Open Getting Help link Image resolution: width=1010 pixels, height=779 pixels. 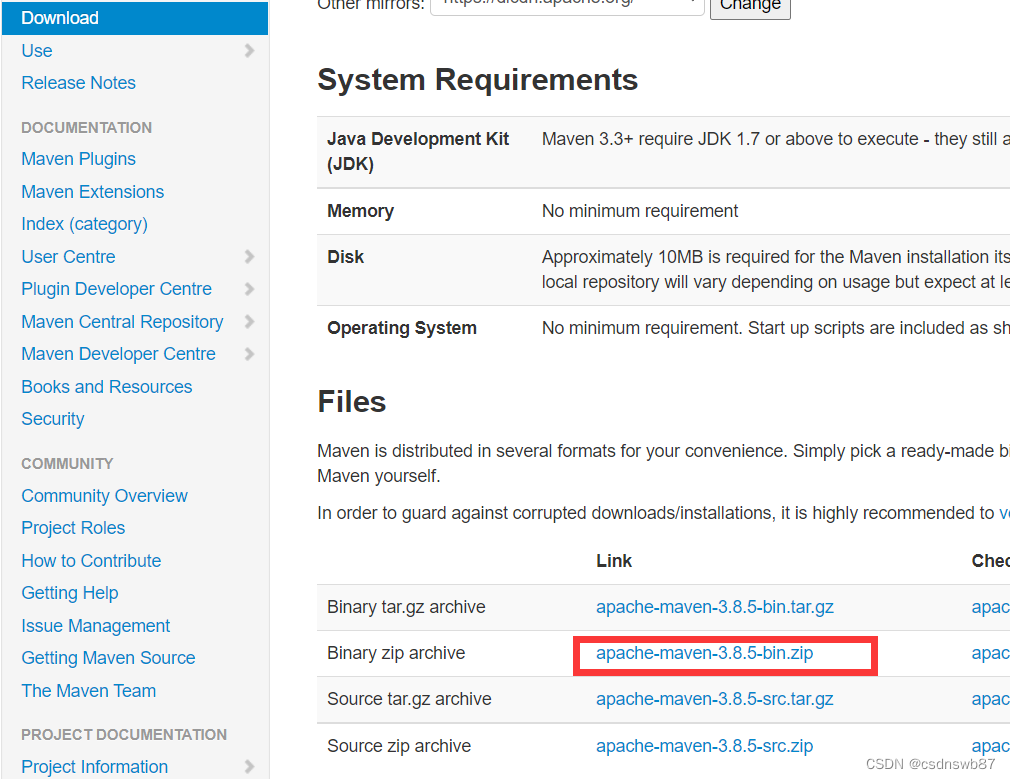tap(70, 593)
